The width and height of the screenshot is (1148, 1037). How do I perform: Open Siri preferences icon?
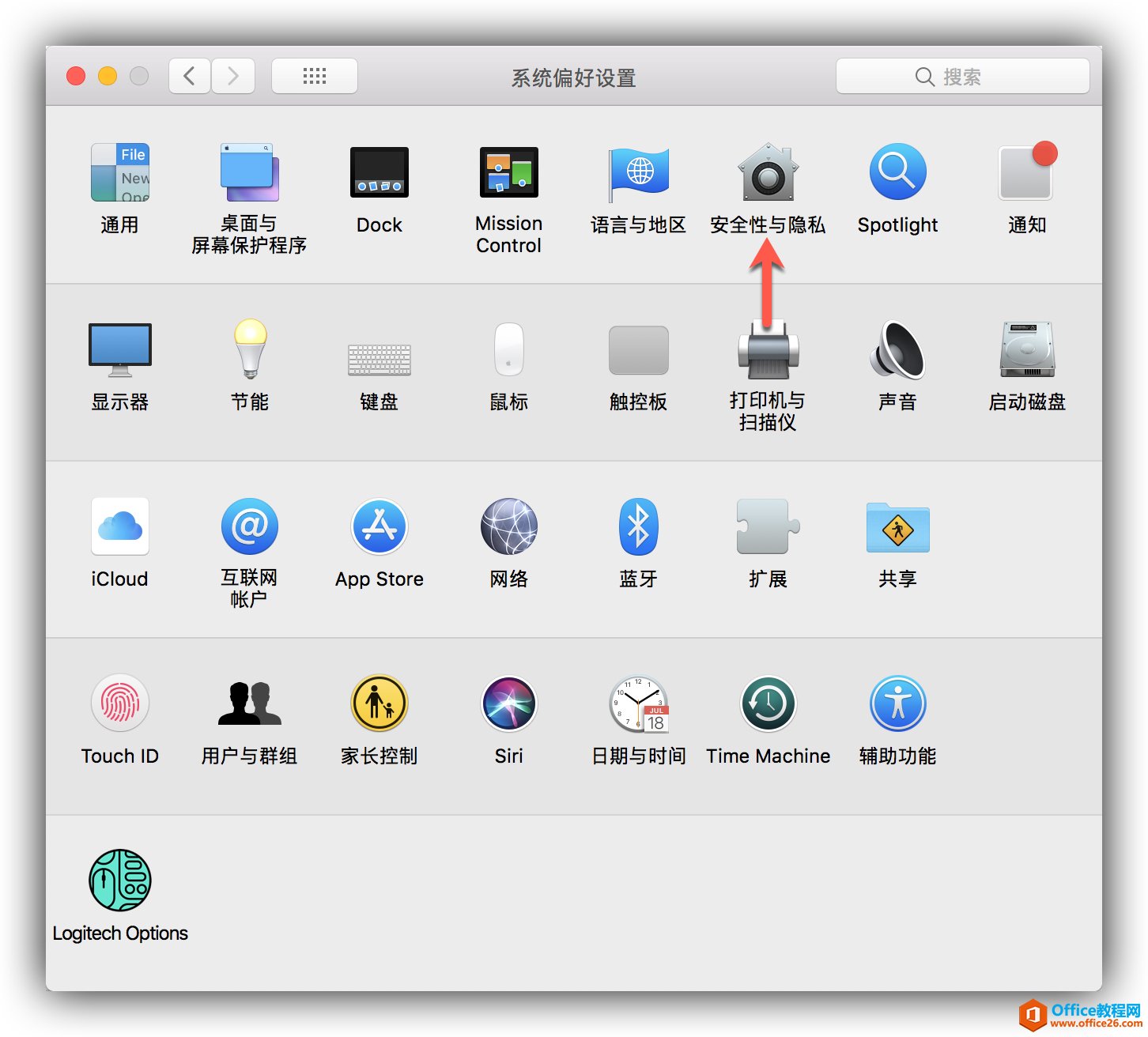509,703
